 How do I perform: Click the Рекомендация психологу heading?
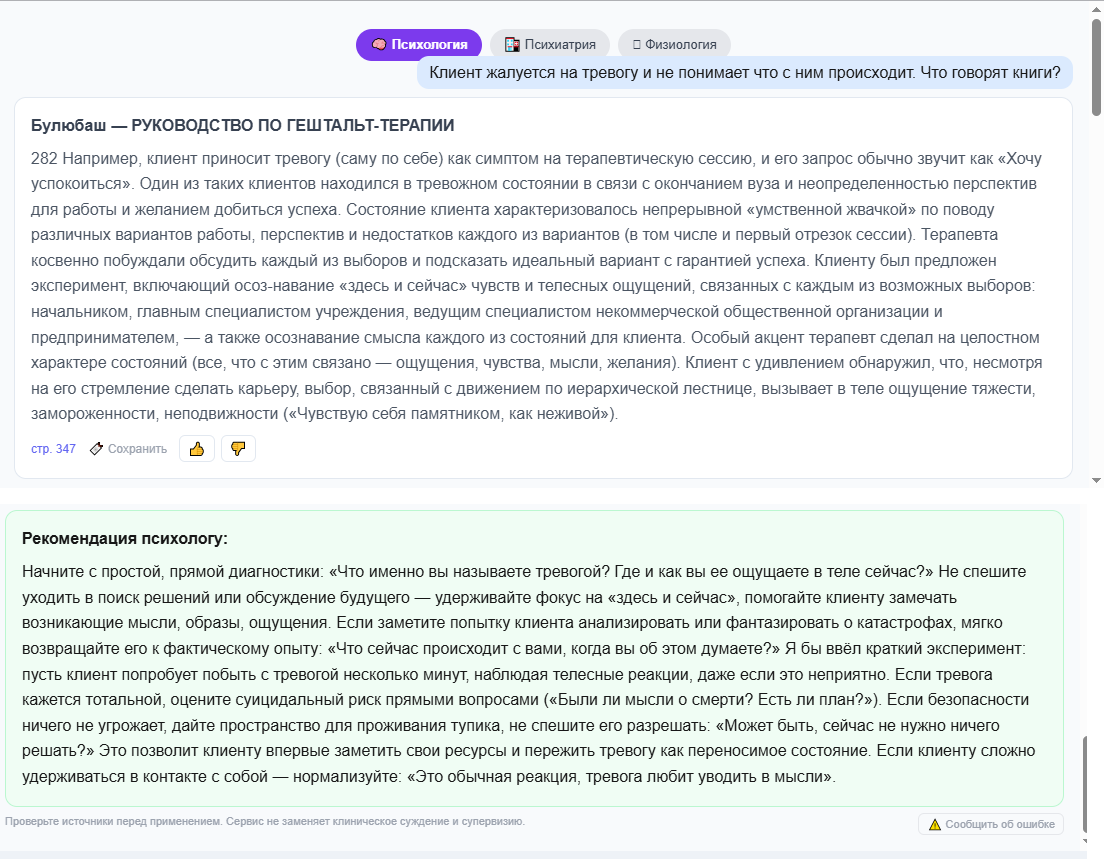[125, 539]
